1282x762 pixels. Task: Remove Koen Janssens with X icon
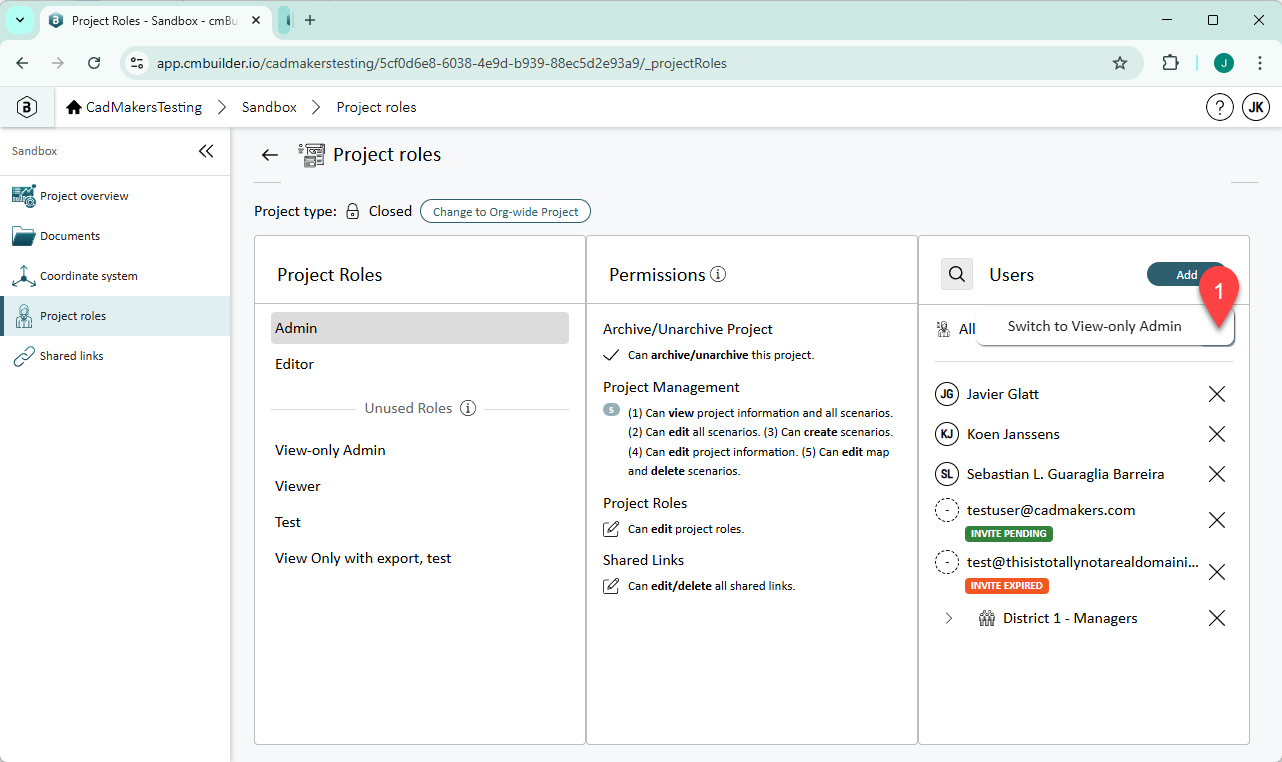1217,434
